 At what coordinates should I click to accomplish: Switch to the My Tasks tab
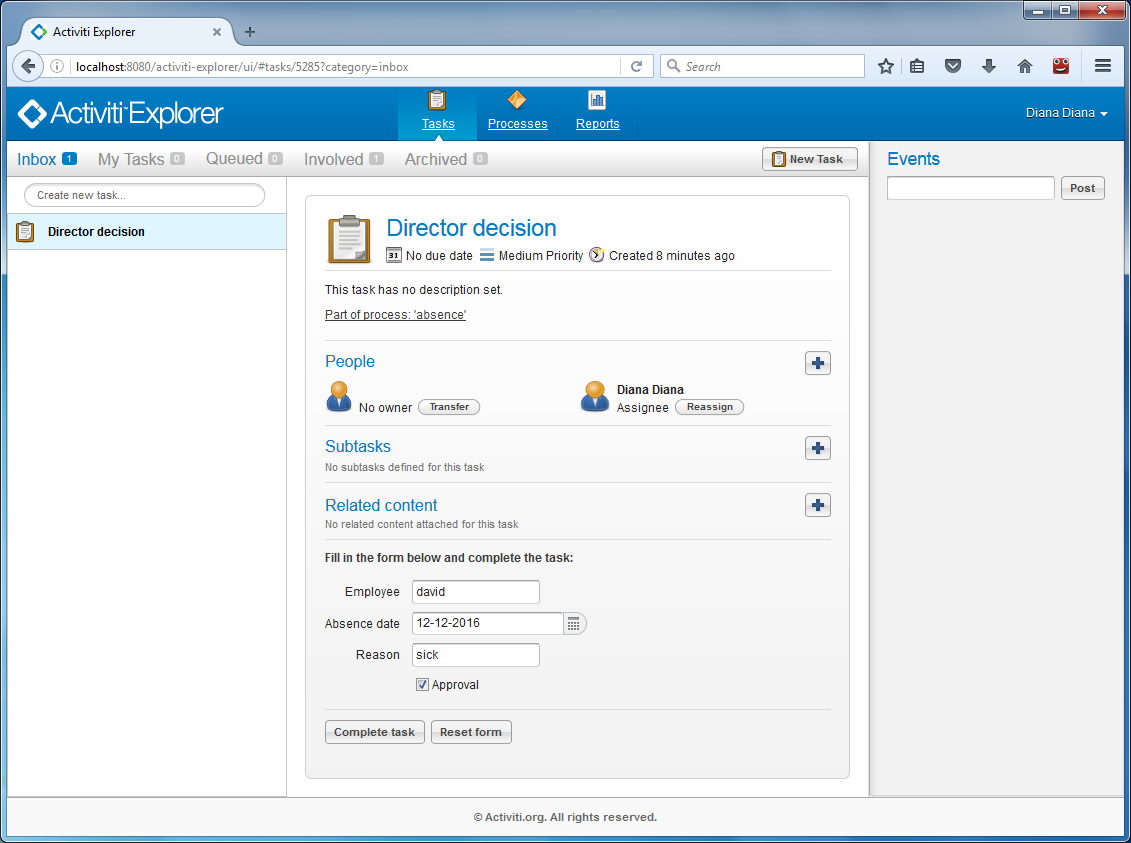[131, 159]
